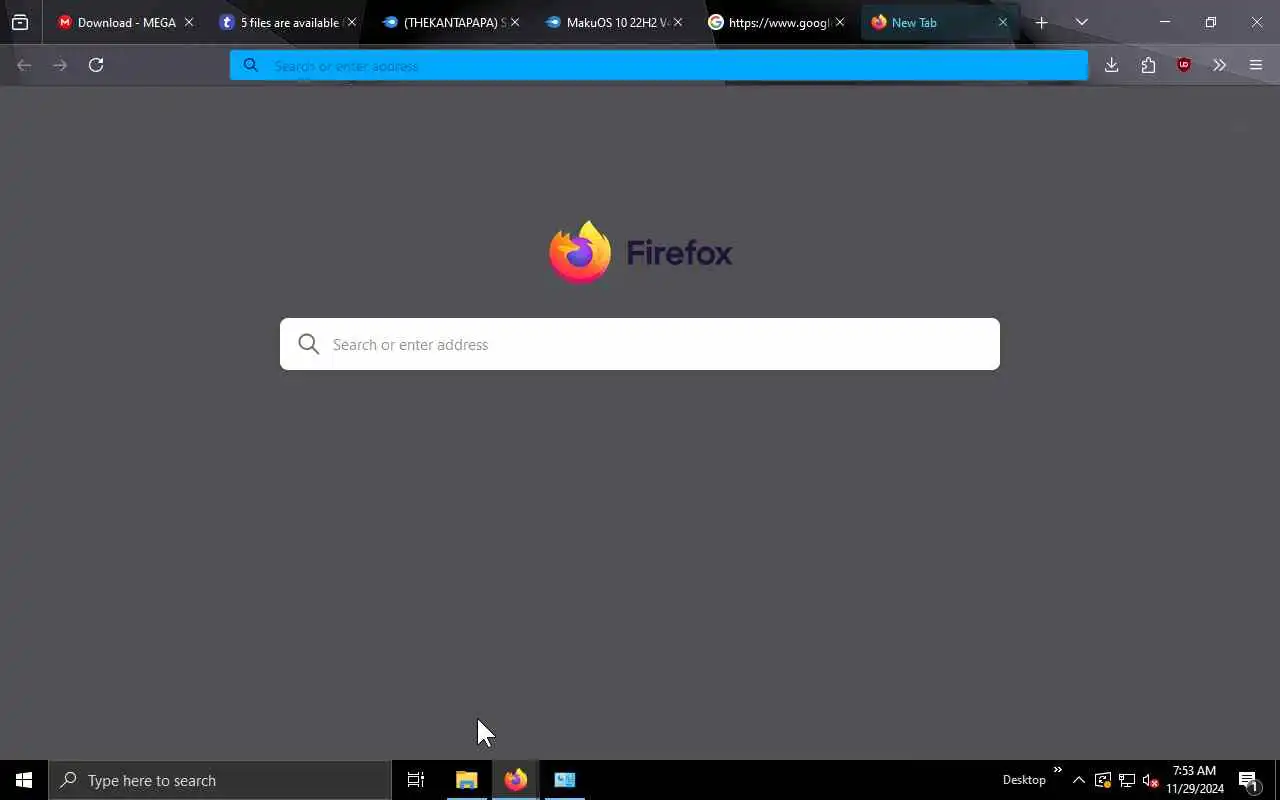Viewport: 1280px width, 800px height.
Task: Expand the Desktop toolbar chevrons
Action: 1057,769
